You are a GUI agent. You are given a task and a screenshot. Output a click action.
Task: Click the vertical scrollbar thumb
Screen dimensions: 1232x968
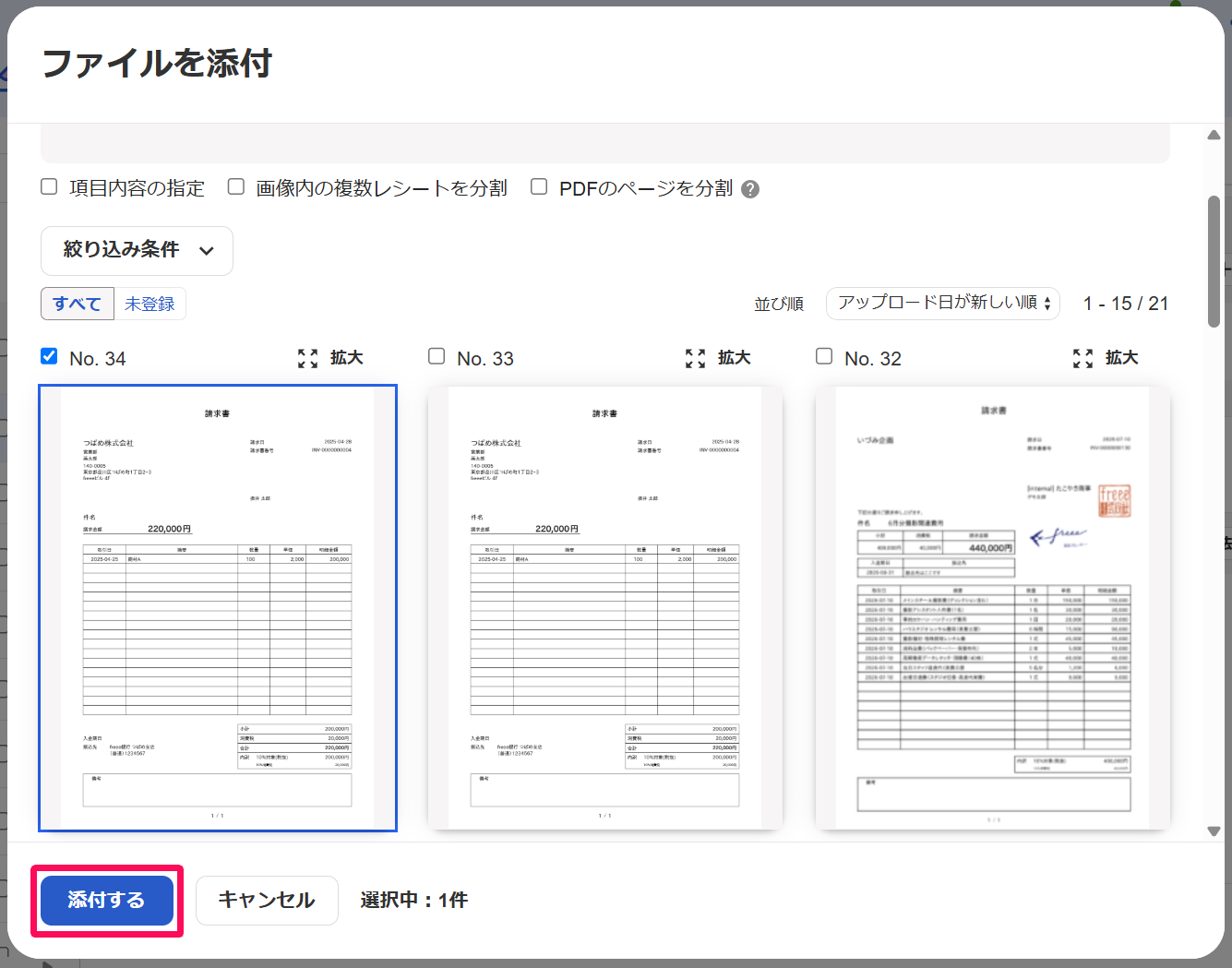click(x=1214, y=261)
